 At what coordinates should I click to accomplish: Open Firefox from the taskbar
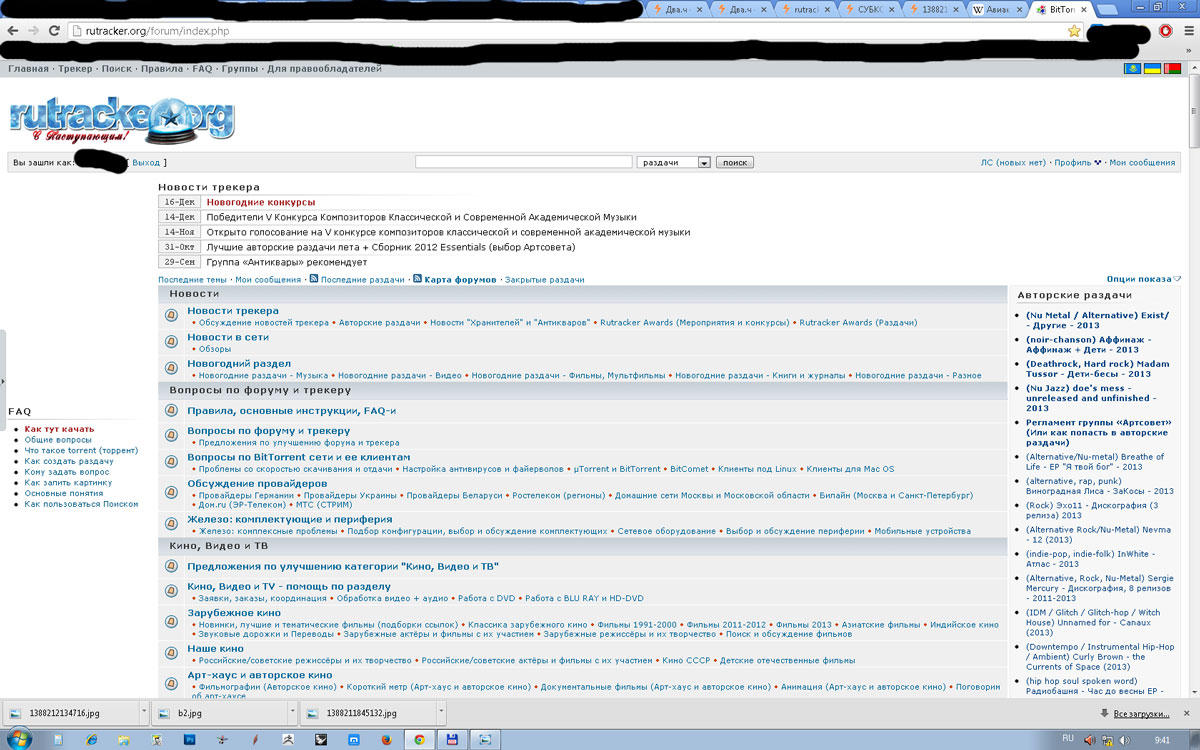pyautogui.click(x=386, y=739)
